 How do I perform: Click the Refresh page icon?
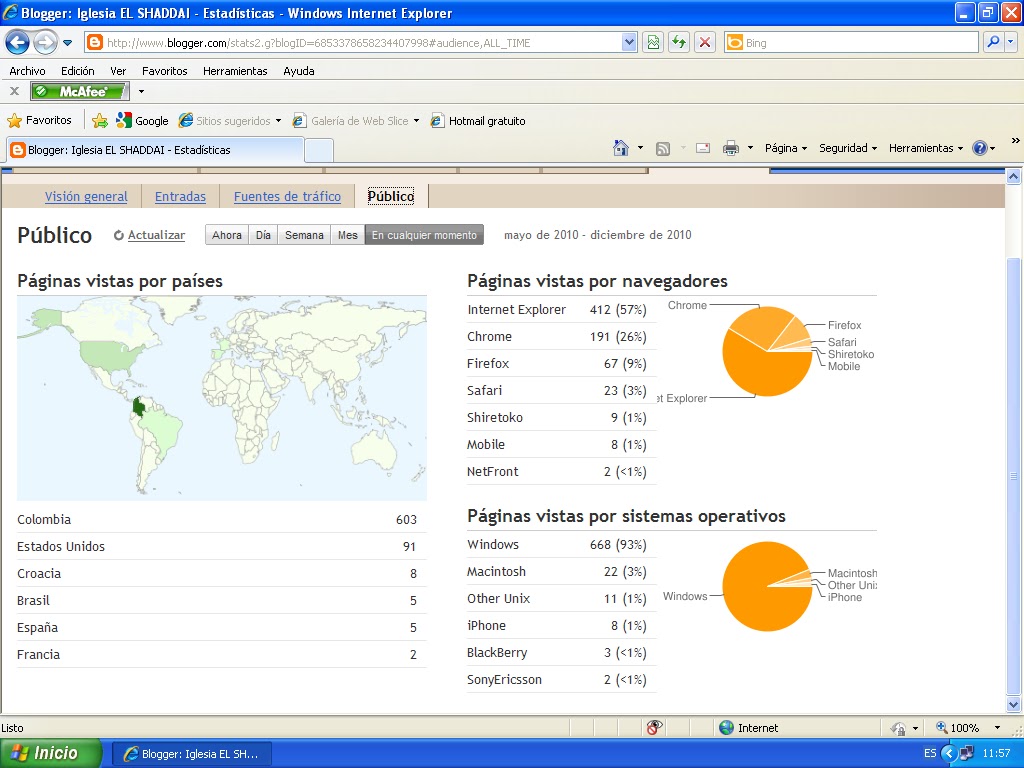tap(679, 42)
